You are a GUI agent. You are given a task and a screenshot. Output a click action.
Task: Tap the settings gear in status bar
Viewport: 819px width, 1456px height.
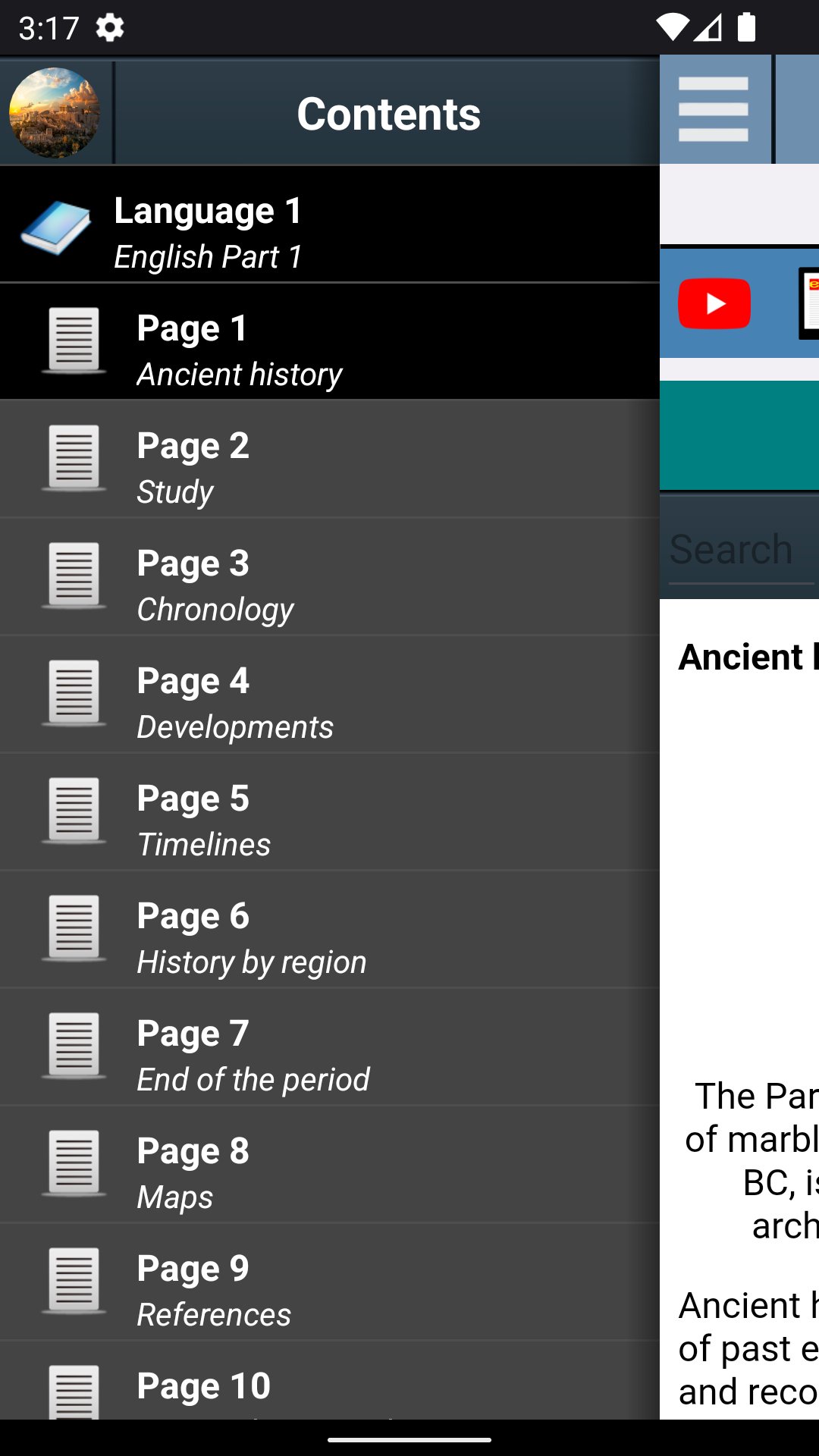coord(110,28)
